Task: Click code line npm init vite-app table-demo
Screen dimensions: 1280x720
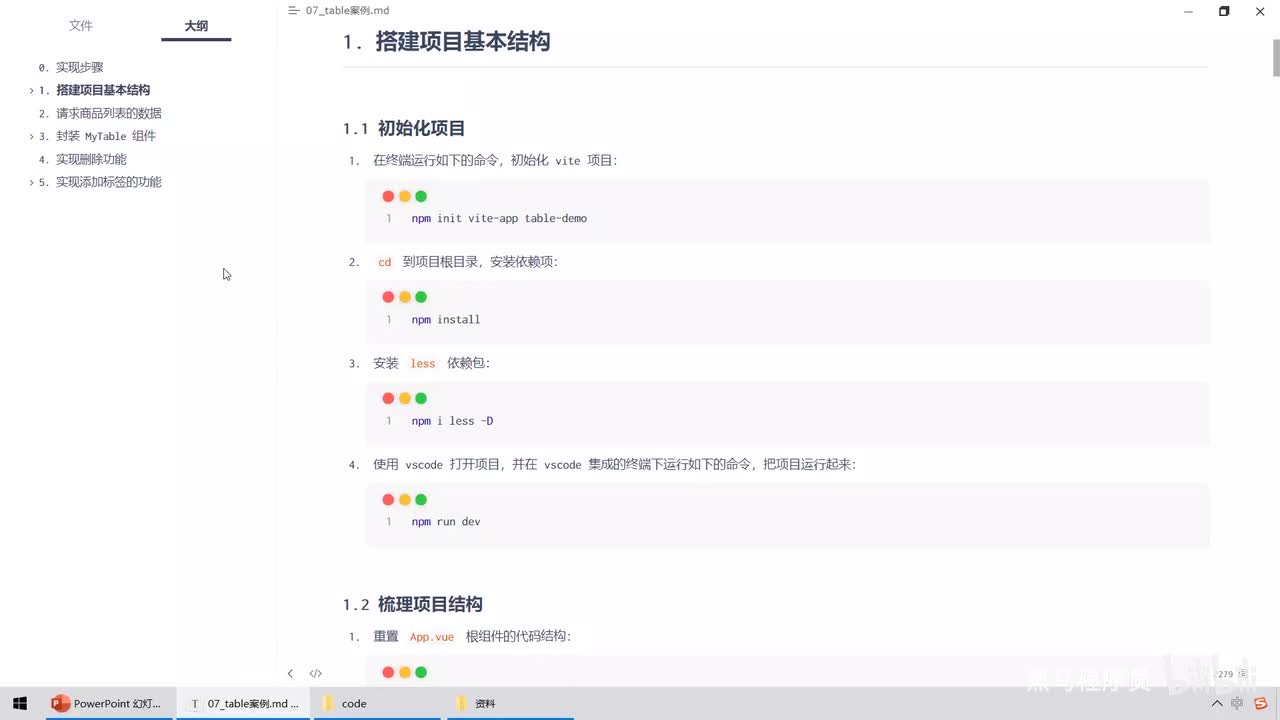Action: [499, 218]
